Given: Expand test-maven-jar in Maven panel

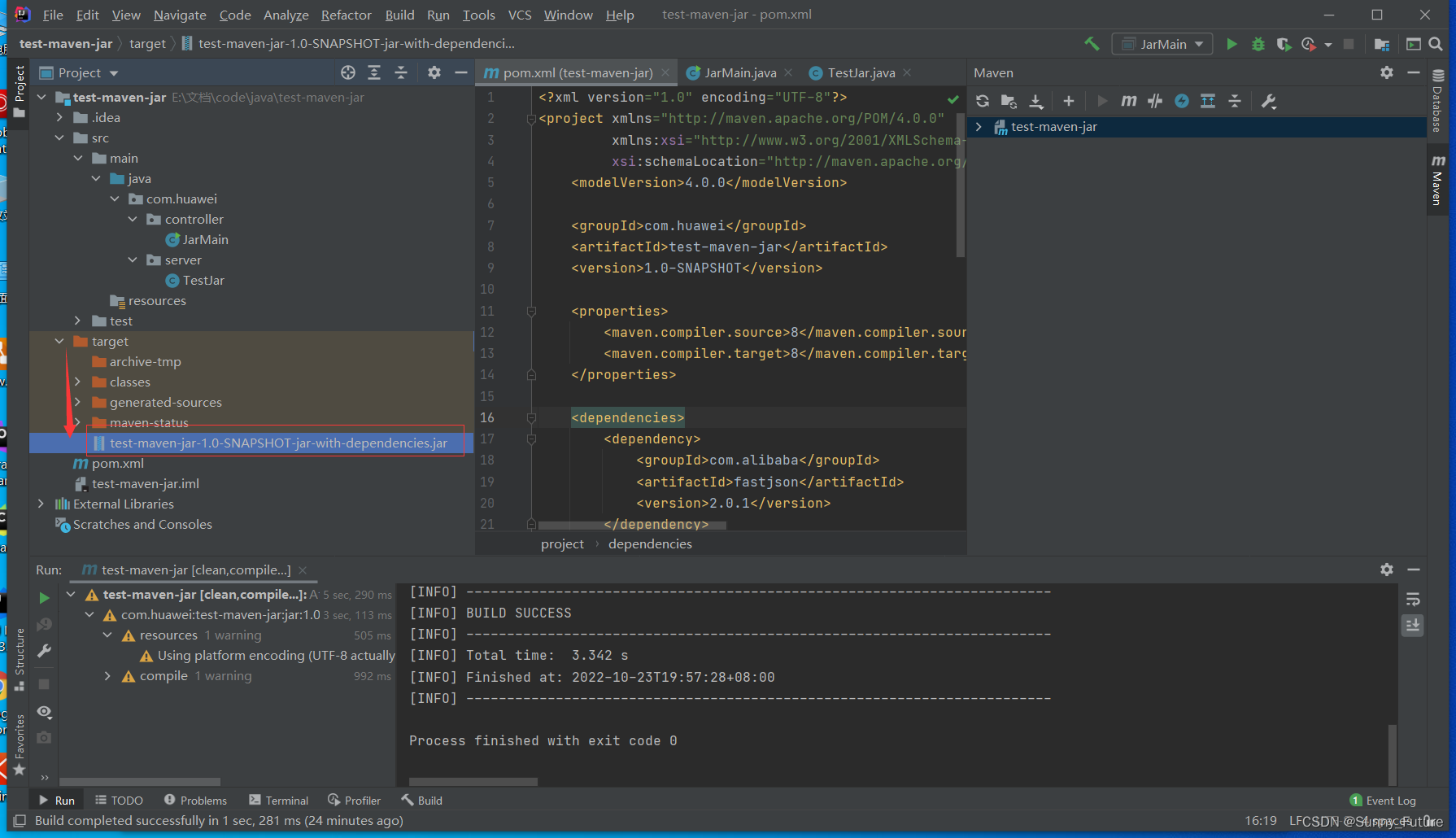Looking at the screenshot, I should pos(979,127).
